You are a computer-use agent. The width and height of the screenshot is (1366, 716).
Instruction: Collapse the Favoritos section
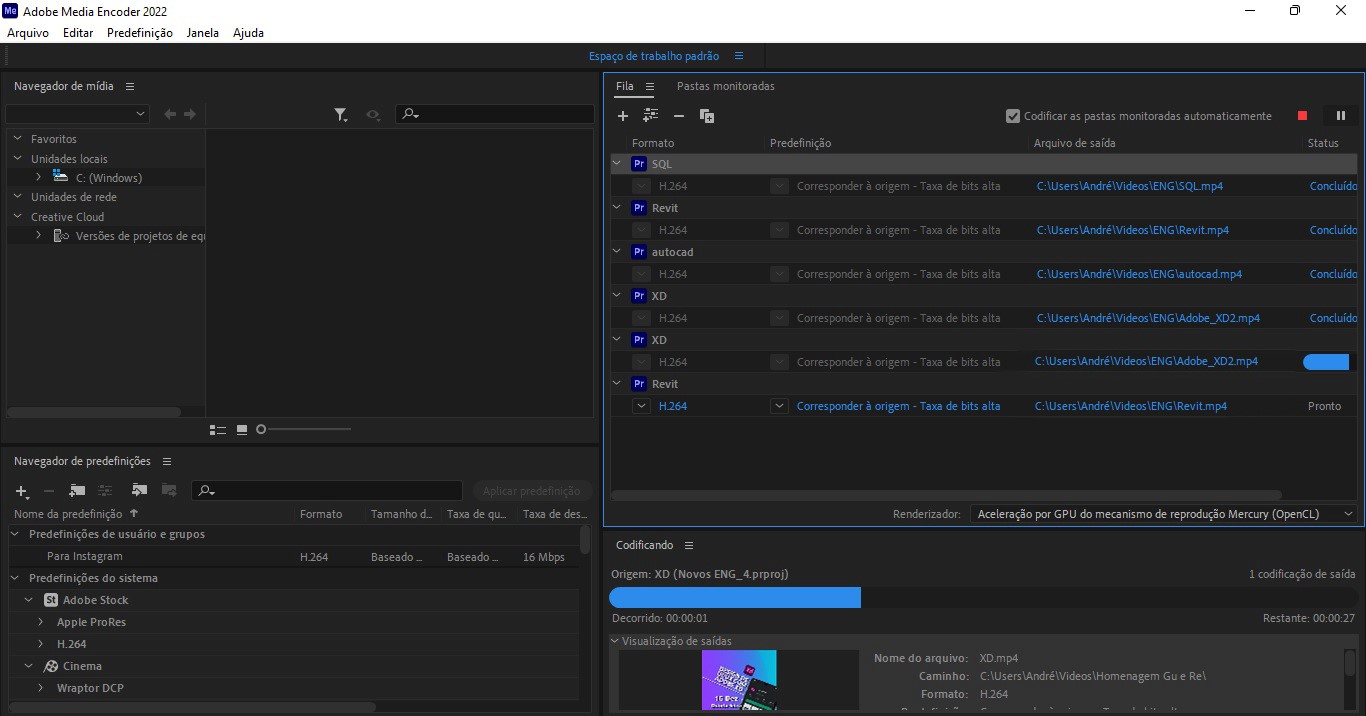pyautogui.click(x=17, y=139)
